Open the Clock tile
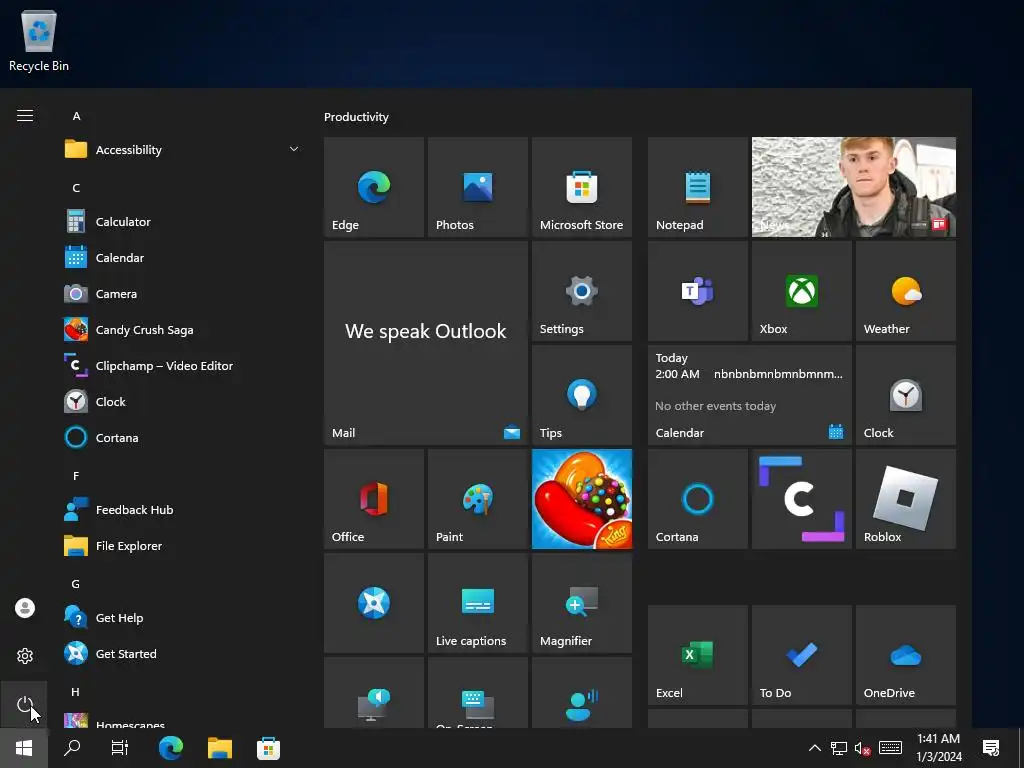 pyautogui.click(x=906, y=395)
